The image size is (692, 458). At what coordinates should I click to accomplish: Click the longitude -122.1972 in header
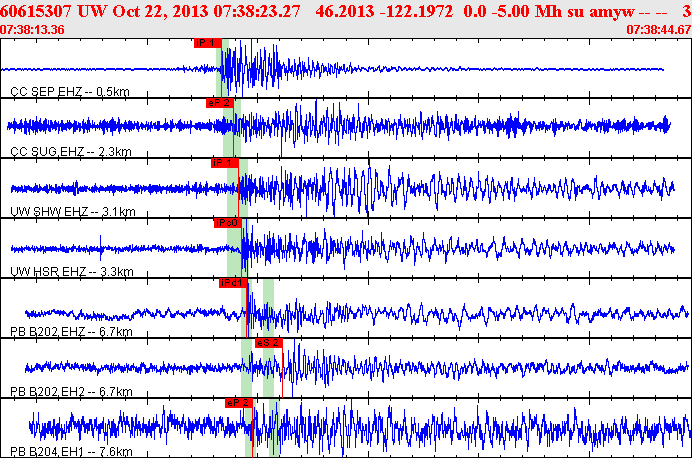pyautogui.click(x=416, y=11)
